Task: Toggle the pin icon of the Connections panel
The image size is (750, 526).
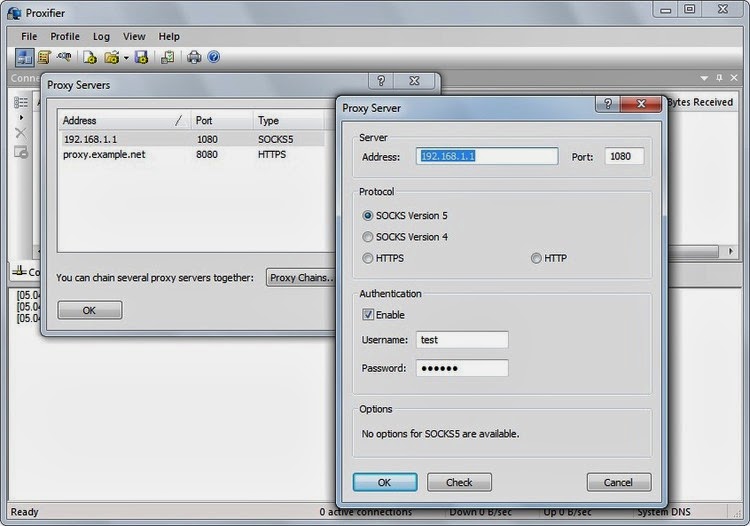Action: tap(719, 77)
